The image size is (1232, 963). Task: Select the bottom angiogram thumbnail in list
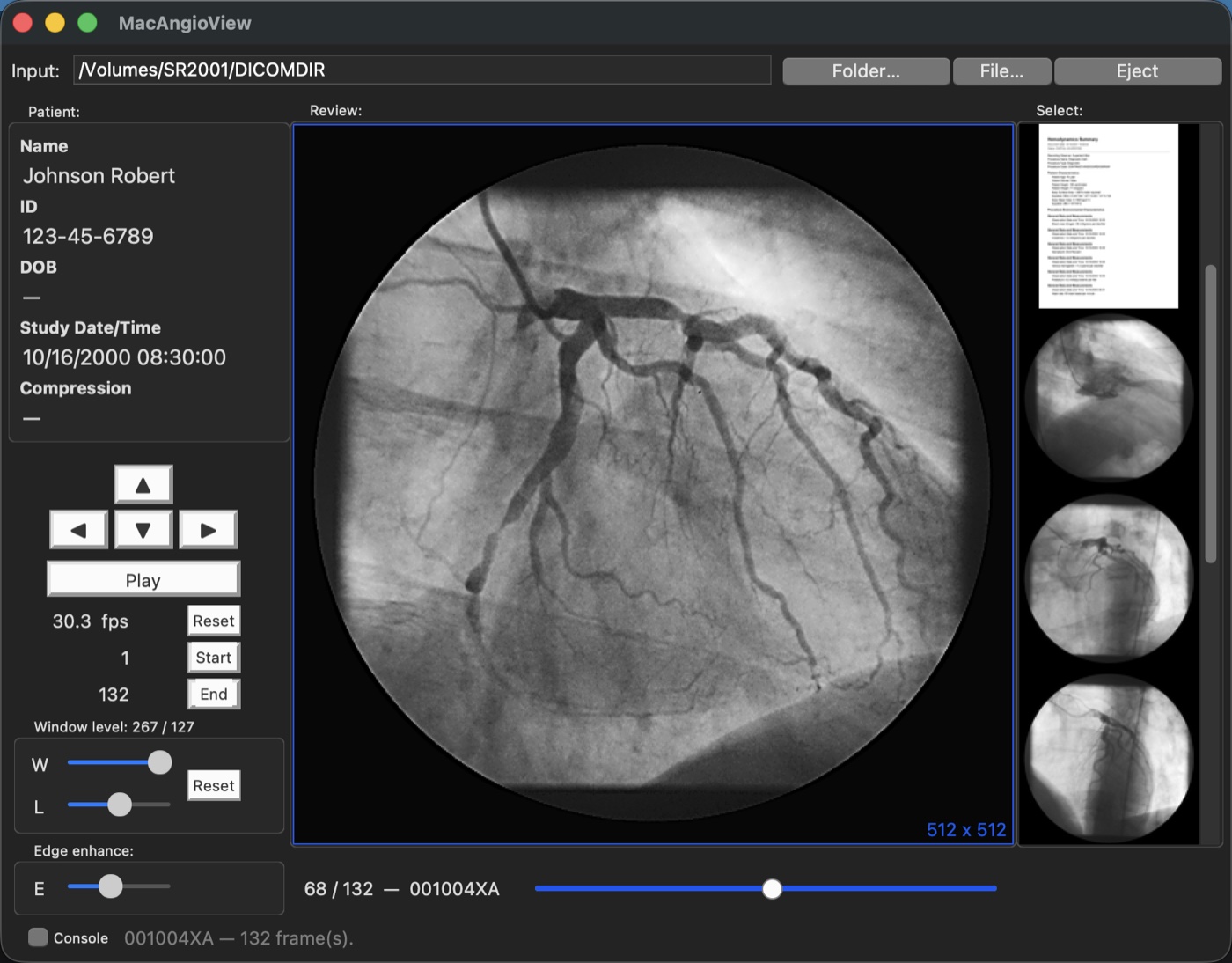pyautogui.click(x=1109, y=759)
